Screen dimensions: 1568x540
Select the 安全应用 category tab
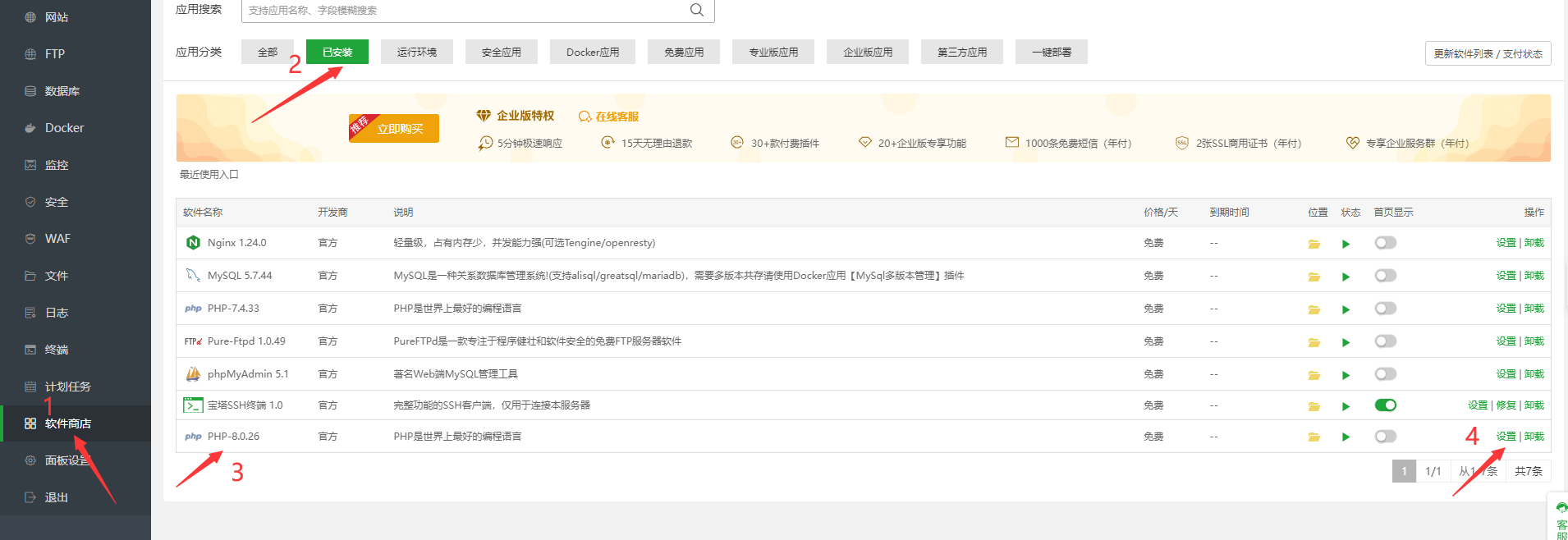(x=502, y=52)
